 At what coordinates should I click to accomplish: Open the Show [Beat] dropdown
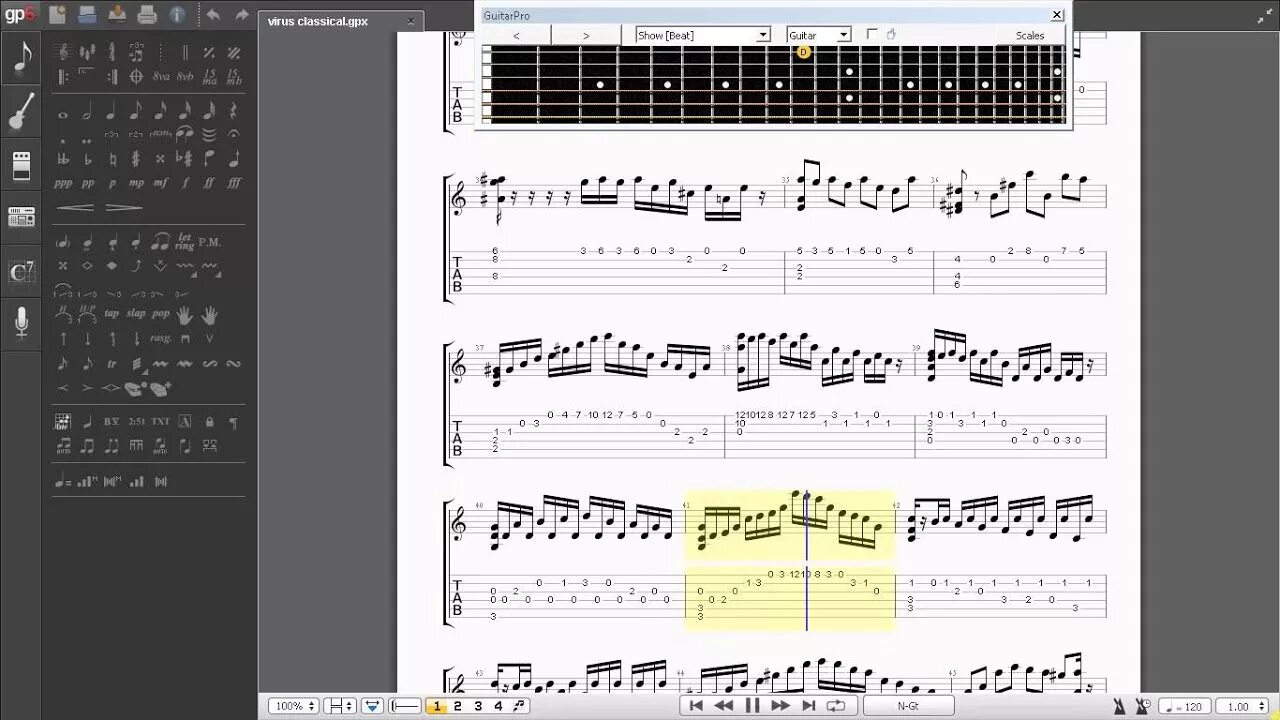point(703,35)
